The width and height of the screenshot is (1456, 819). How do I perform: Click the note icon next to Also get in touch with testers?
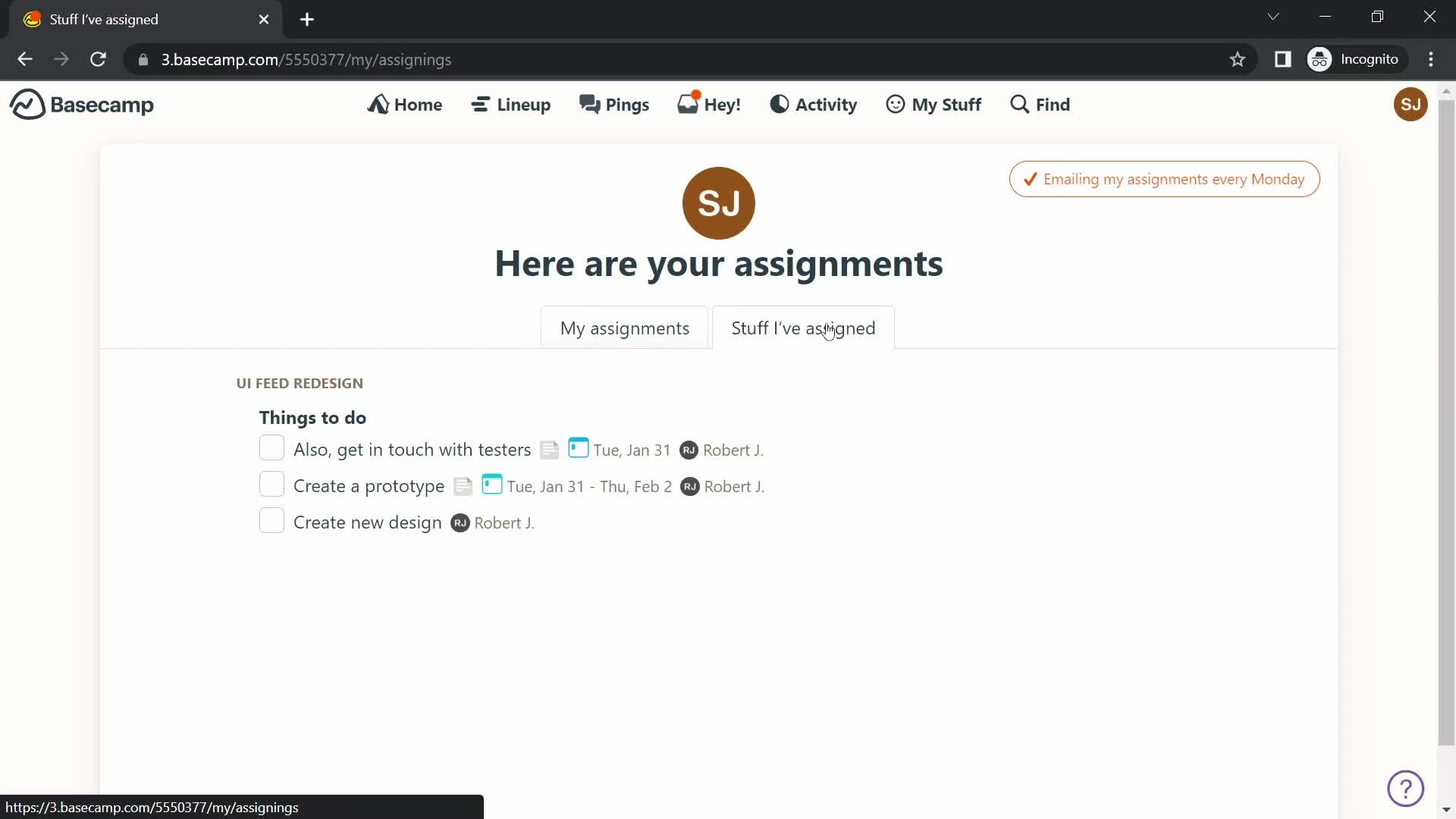pyautogui.click(x=549, y=449)
